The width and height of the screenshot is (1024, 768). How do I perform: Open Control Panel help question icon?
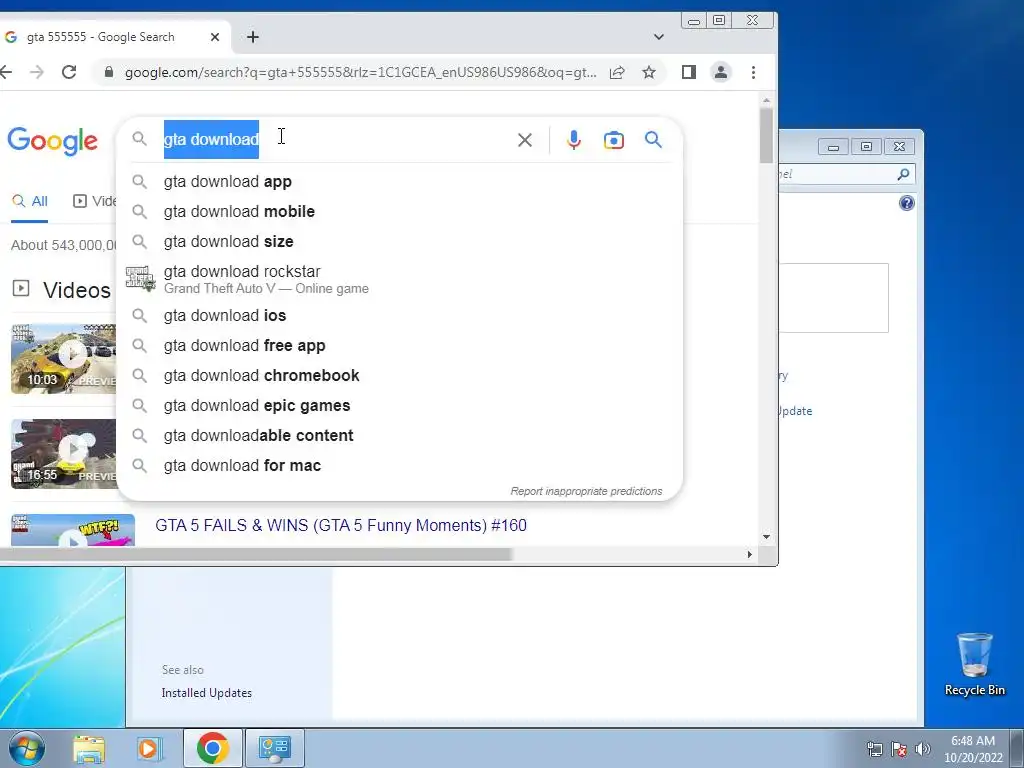tap(906, 203)
